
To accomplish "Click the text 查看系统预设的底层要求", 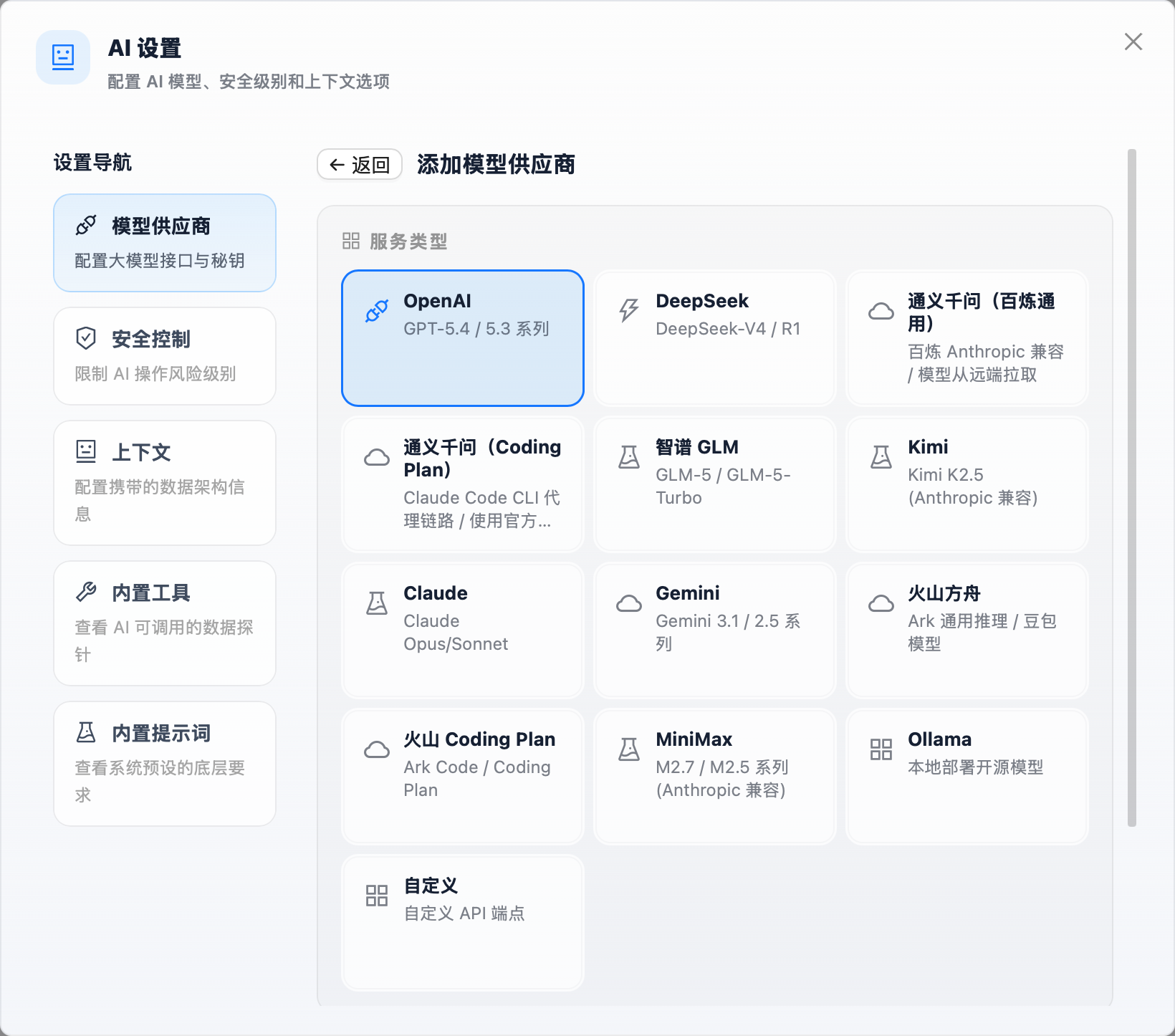I will (160, 782).
